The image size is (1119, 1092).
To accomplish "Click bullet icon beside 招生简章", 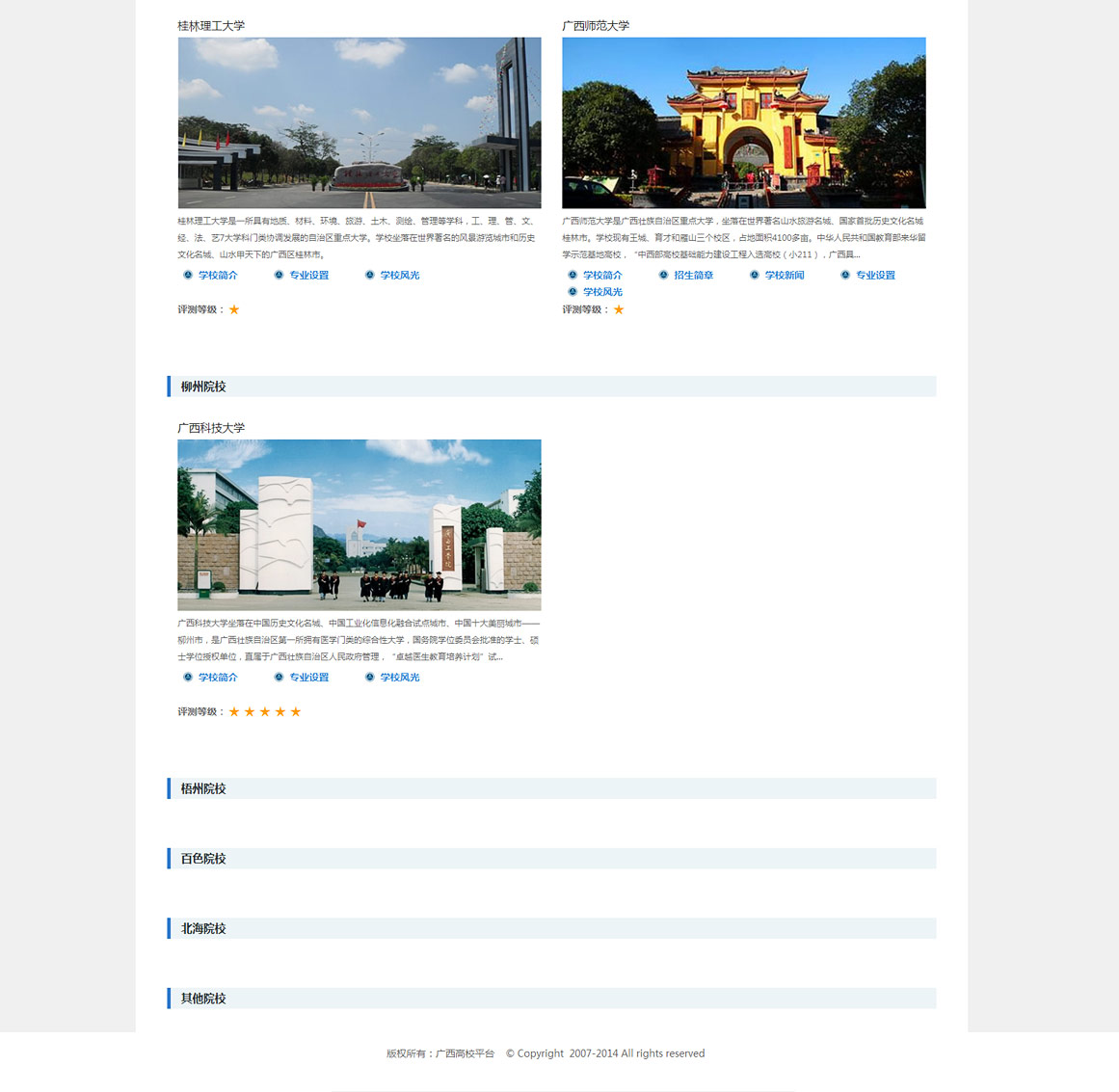I will pos(664,275).
